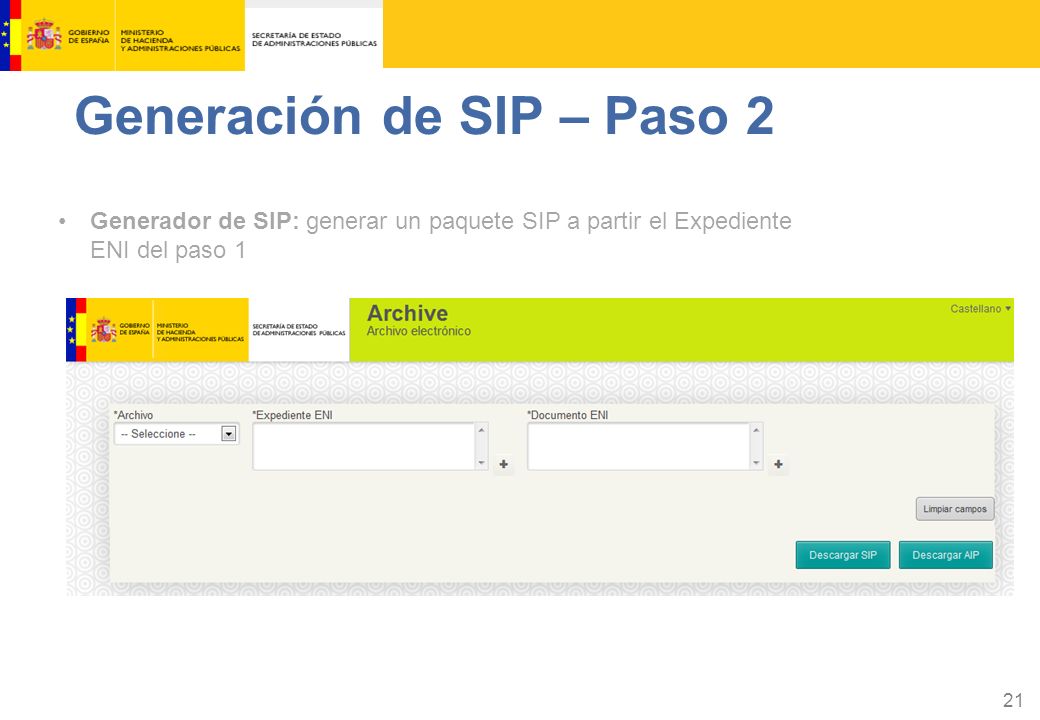Click the Spanish coat of arms in slide header
The width and height of the screenshot is (1040, 720).
point(44,35)
